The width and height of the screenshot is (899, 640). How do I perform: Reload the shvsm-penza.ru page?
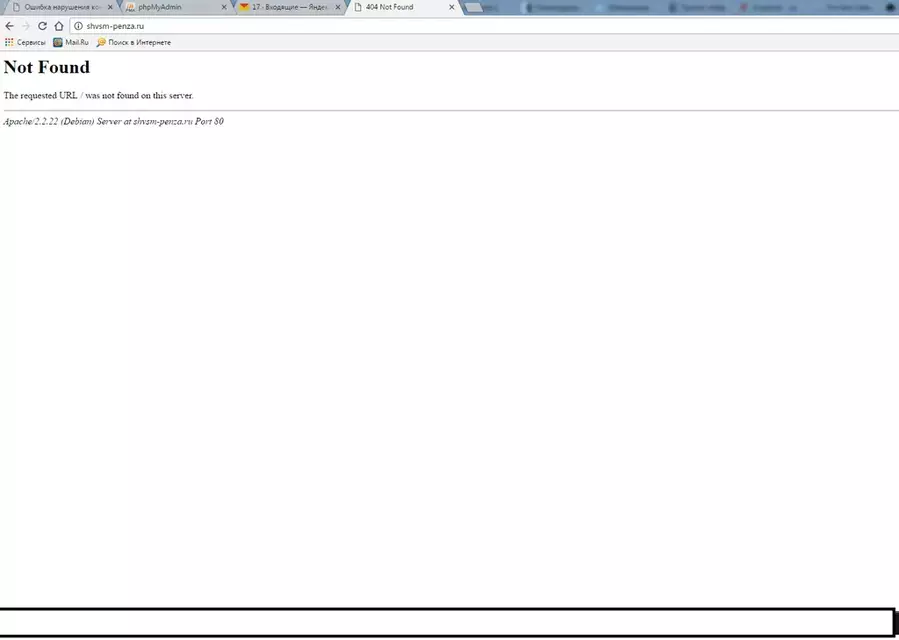coord(42,26)
